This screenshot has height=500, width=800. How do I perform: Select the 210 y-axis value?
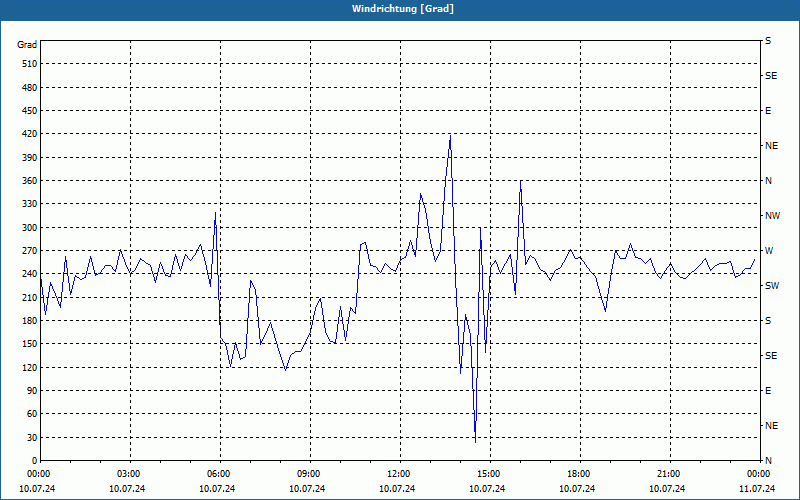pyautogui.click(x=30, y=297)
